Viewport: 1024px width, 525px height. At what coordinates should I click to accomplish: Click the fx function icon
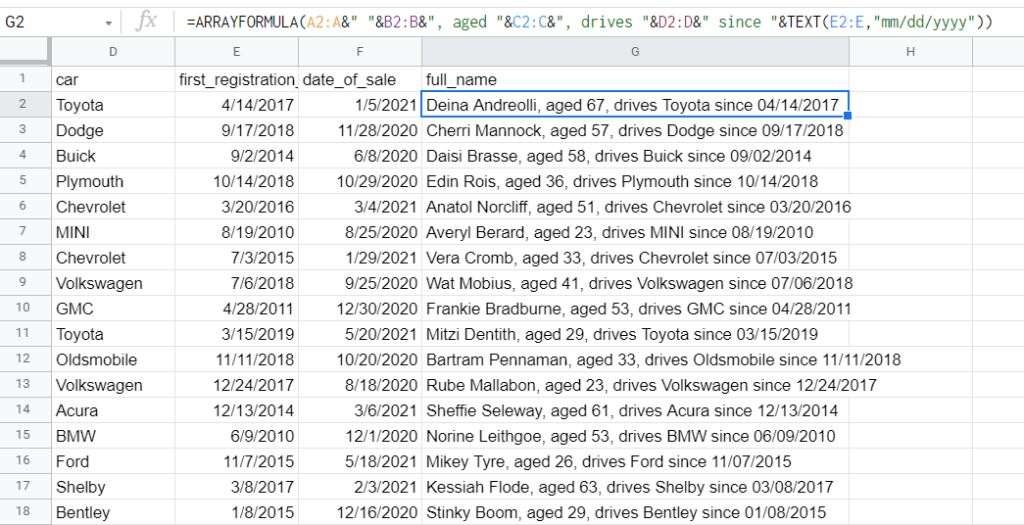pos(146,22)
